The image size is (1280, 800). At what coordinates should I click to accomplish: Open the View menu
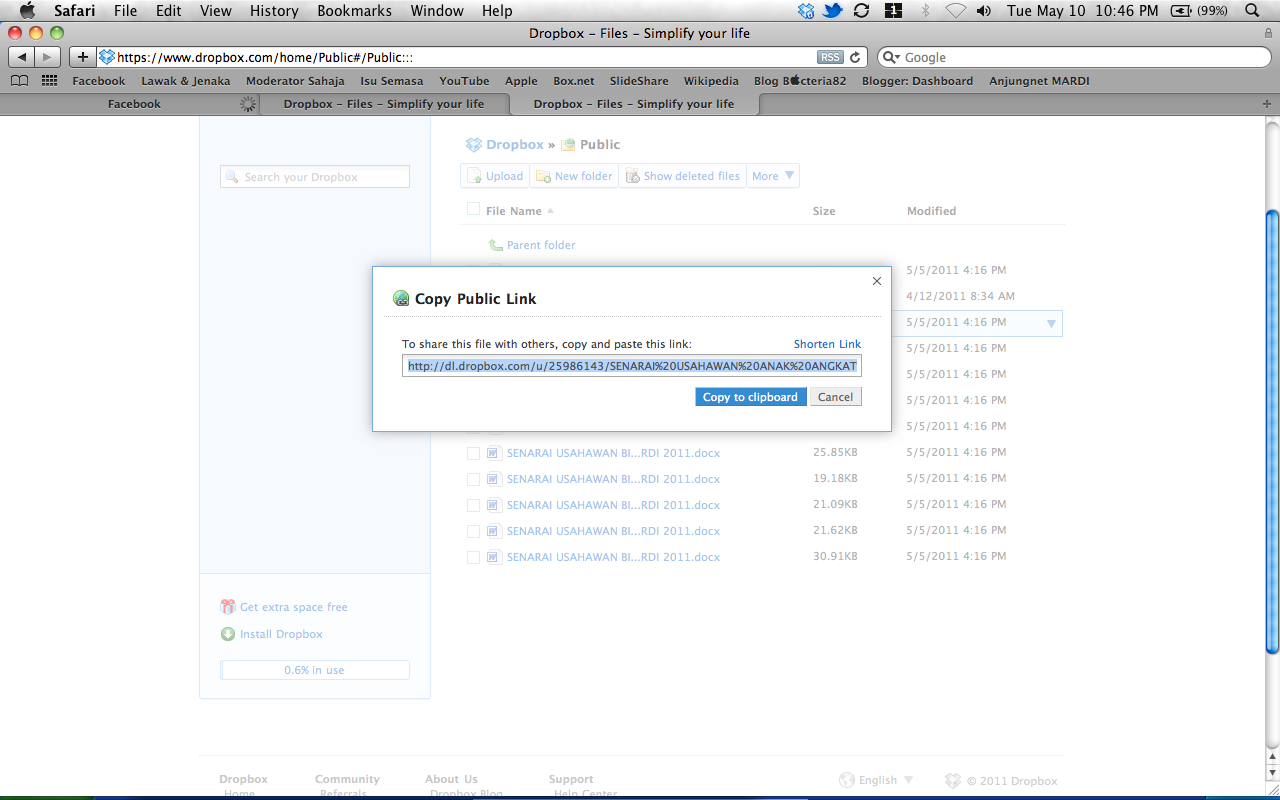216,11
